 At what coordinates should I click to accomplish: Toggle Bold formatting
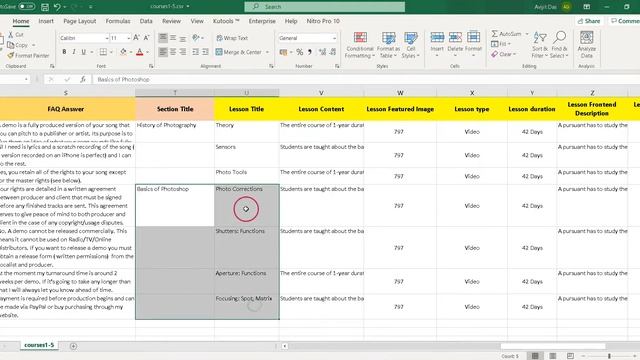64,52
